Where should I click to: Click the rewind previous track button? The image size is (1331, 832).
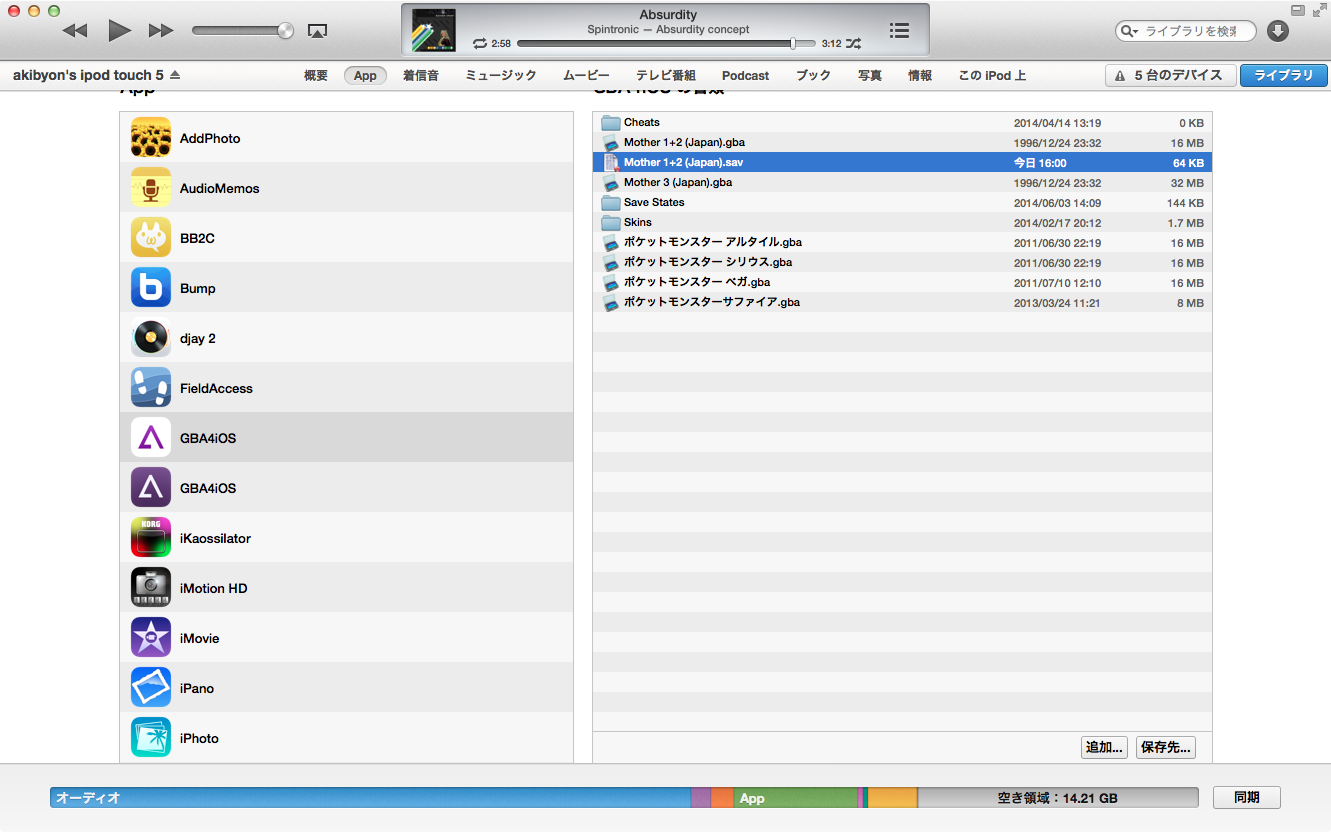74,31
